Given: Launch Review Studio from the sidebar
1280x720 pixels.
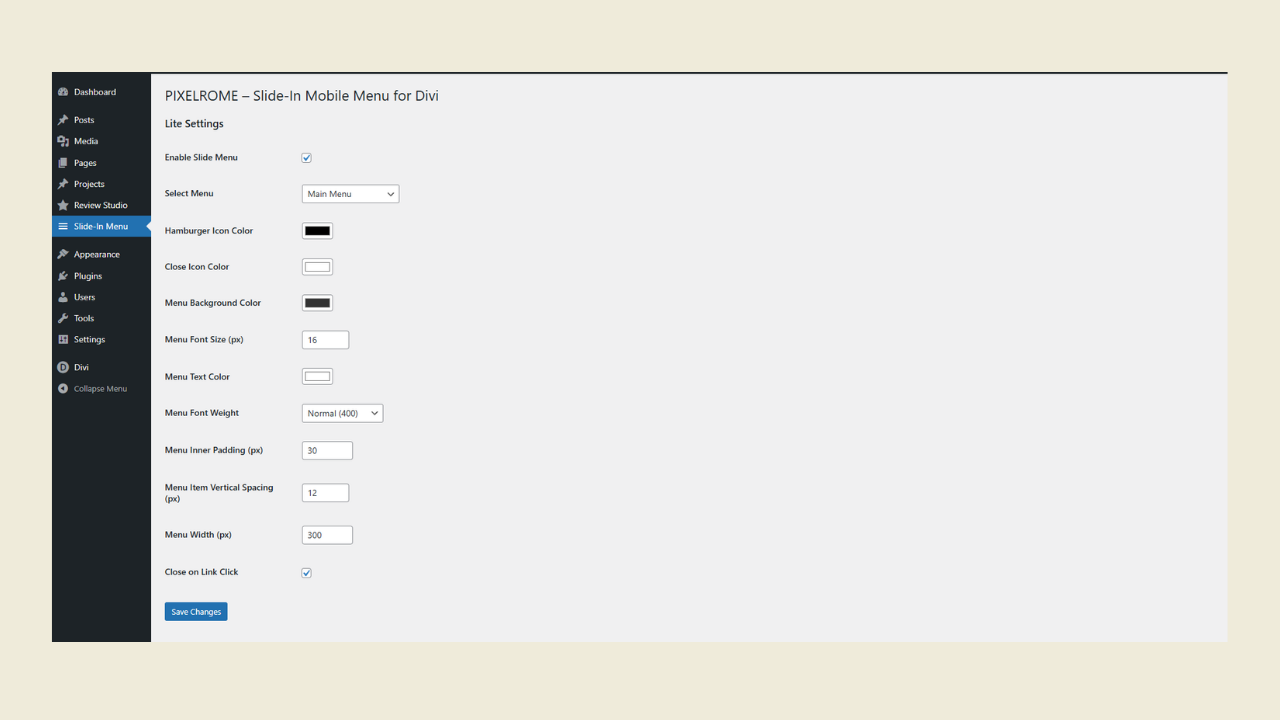Looking at the screenshot, I should pos(65,205).
